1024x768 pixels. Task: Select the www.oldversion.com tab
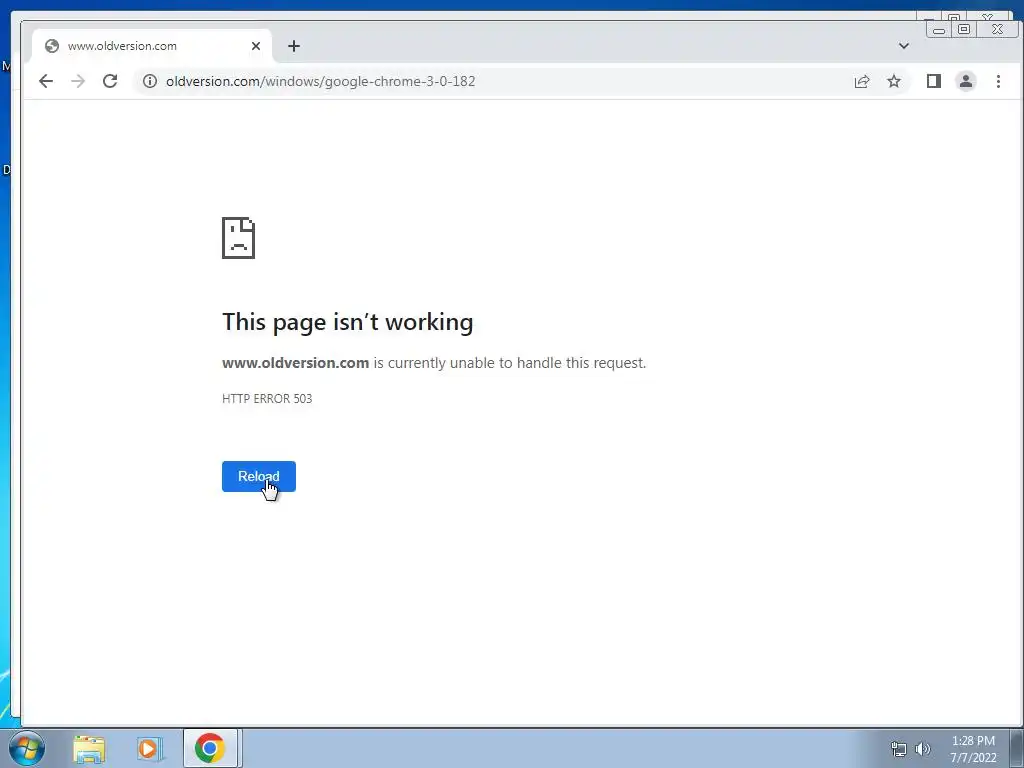150,46
